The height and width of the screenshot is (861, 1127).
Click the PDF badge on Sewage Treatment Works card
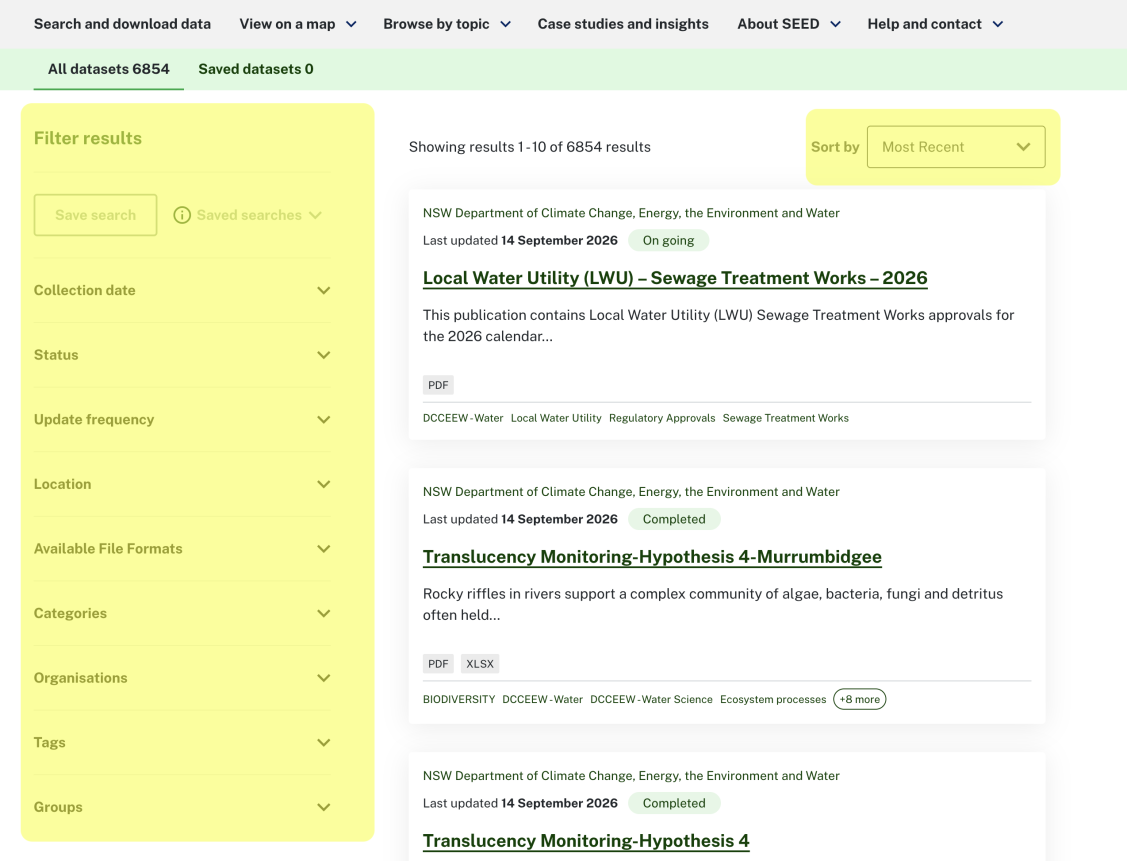tap(438, 385)
